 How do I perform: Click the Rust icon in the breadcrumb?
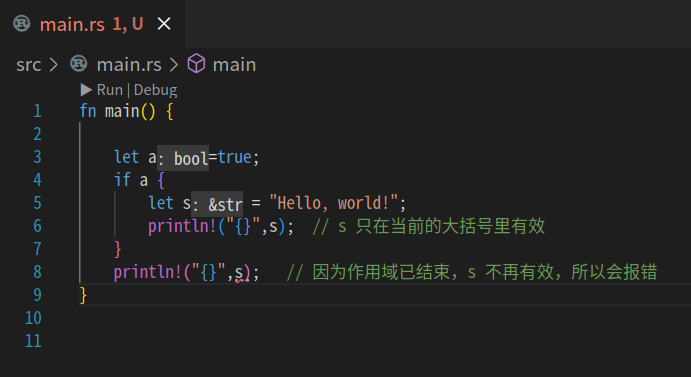click(x=78, y=64)
